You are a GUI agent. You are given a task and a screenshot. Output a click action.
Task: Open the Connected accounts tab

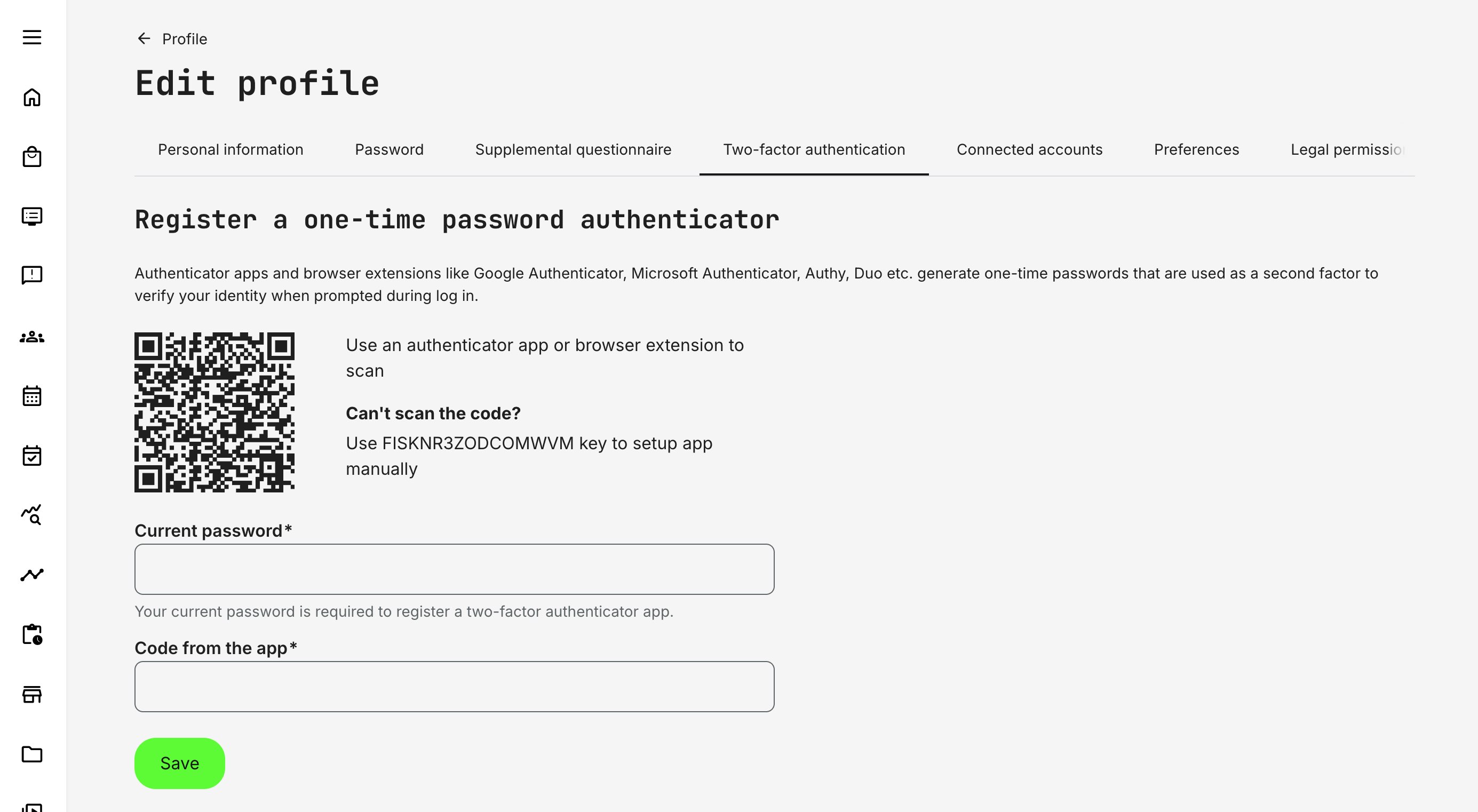[x=1029, y=150]
